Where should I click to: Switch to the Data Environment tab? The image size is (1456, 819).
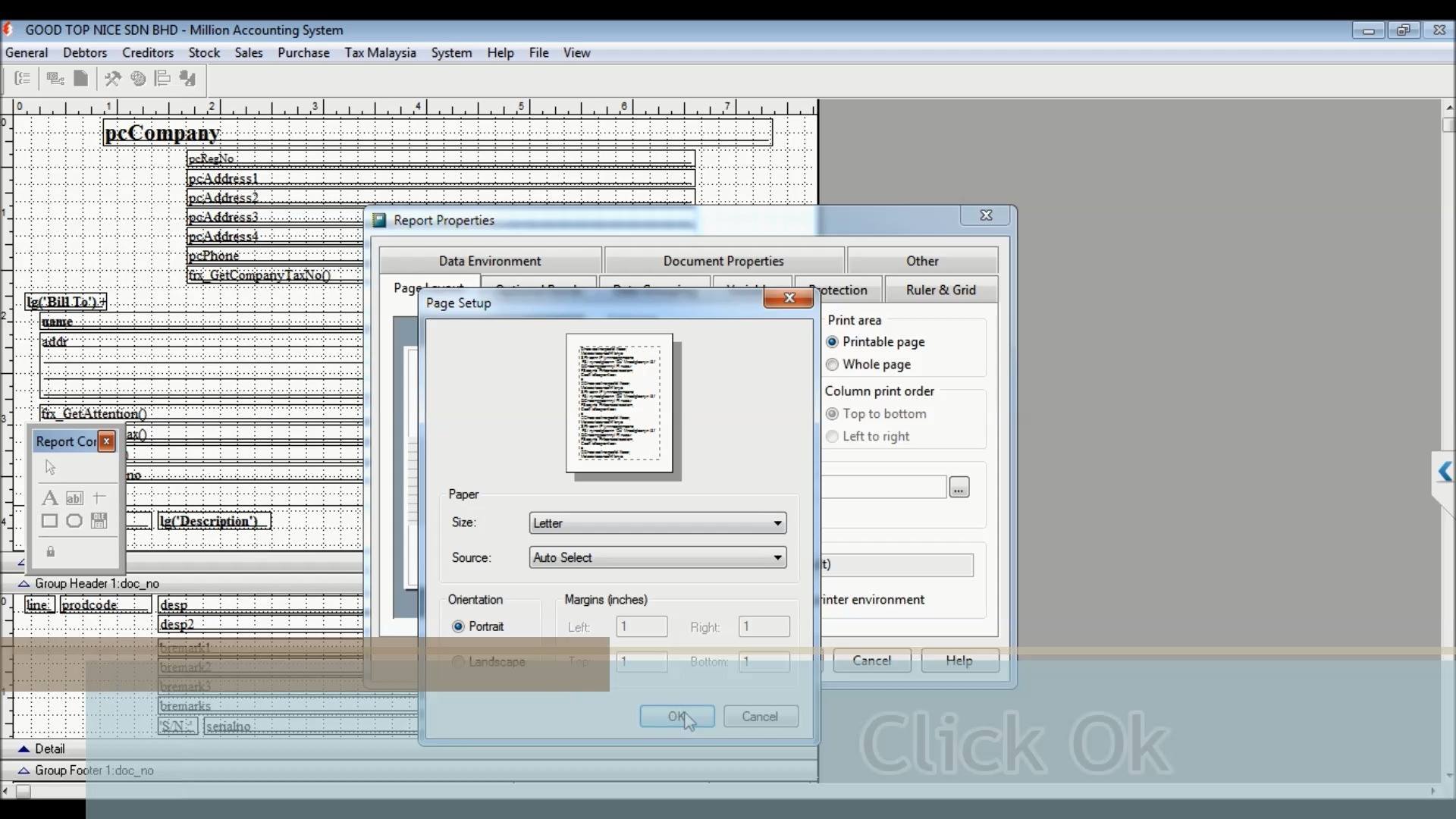tap(490, 261)
